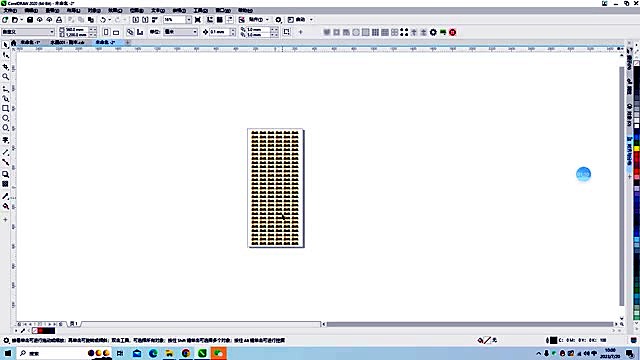640x360 pixels.
Task: Click the New document icon
Action: 5,20
